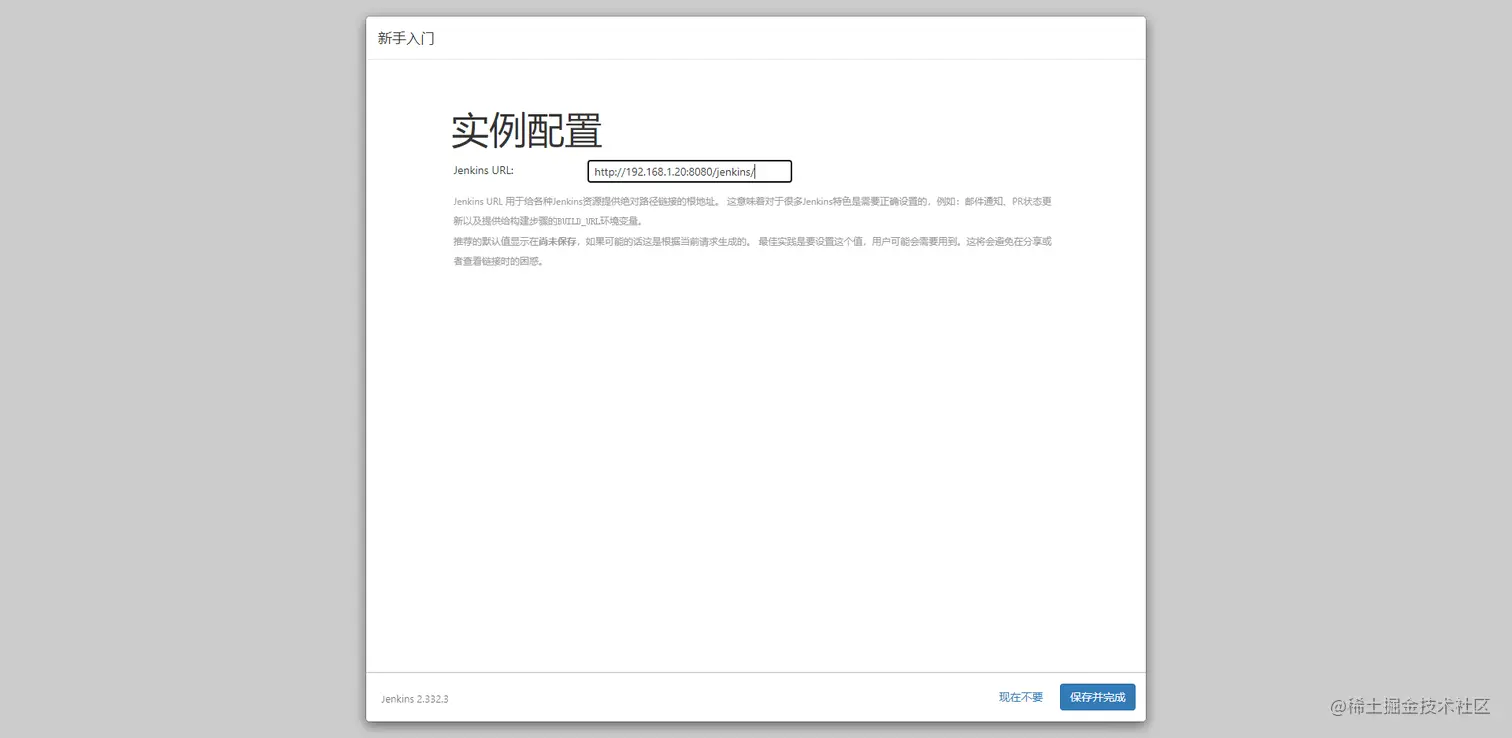Click the Jenkins URL: label
The height and width of the screenshot is (738, 1512).
483,170
